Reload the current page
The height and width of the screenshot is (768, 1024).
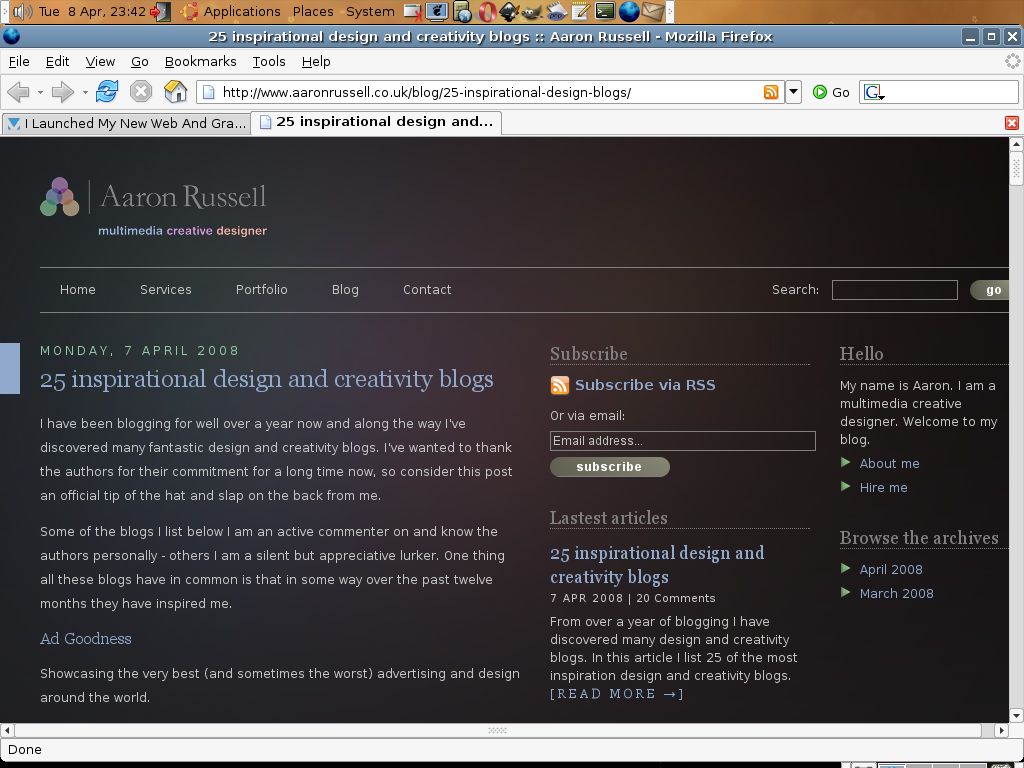pyautogui.click(x=107, y=91)
